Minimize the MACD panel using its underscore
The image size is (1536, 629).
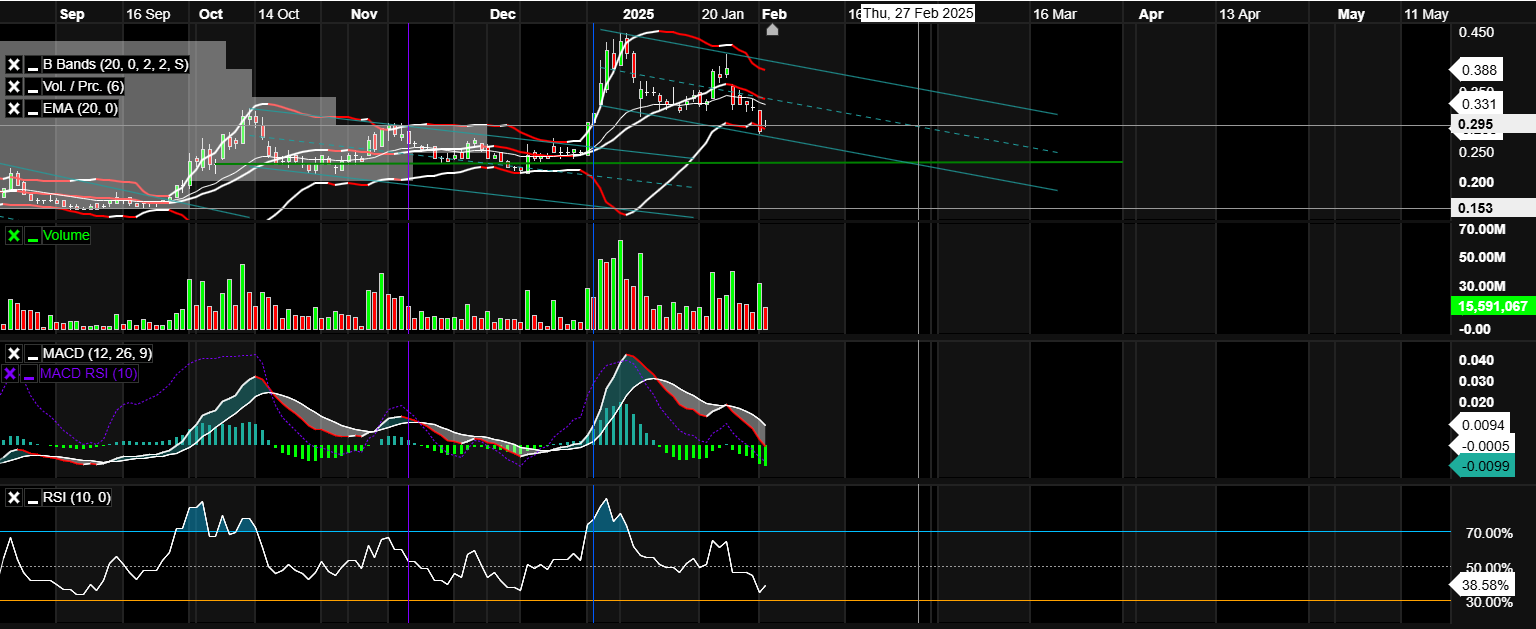pyautogui.click(x=33, y=354)
